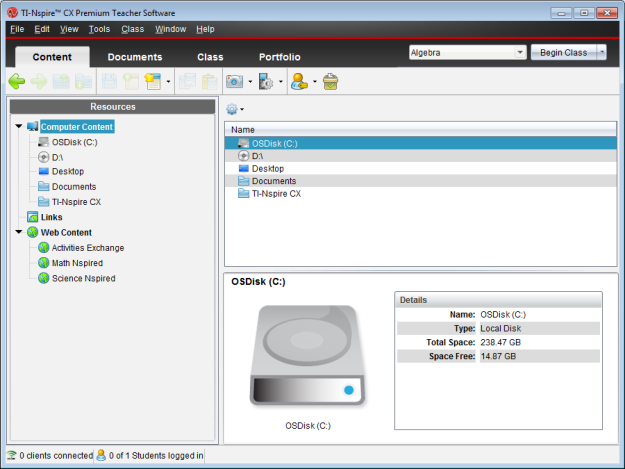Open the Tools menu
625x469 pixels.
(99, 29)
